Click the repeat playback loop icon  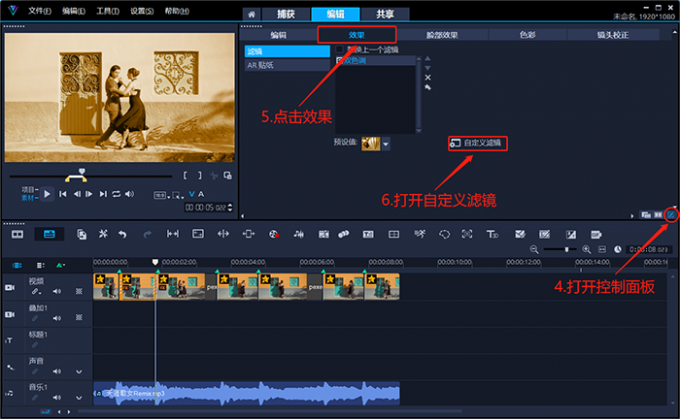pyautogui.click(x=116, y=194)
